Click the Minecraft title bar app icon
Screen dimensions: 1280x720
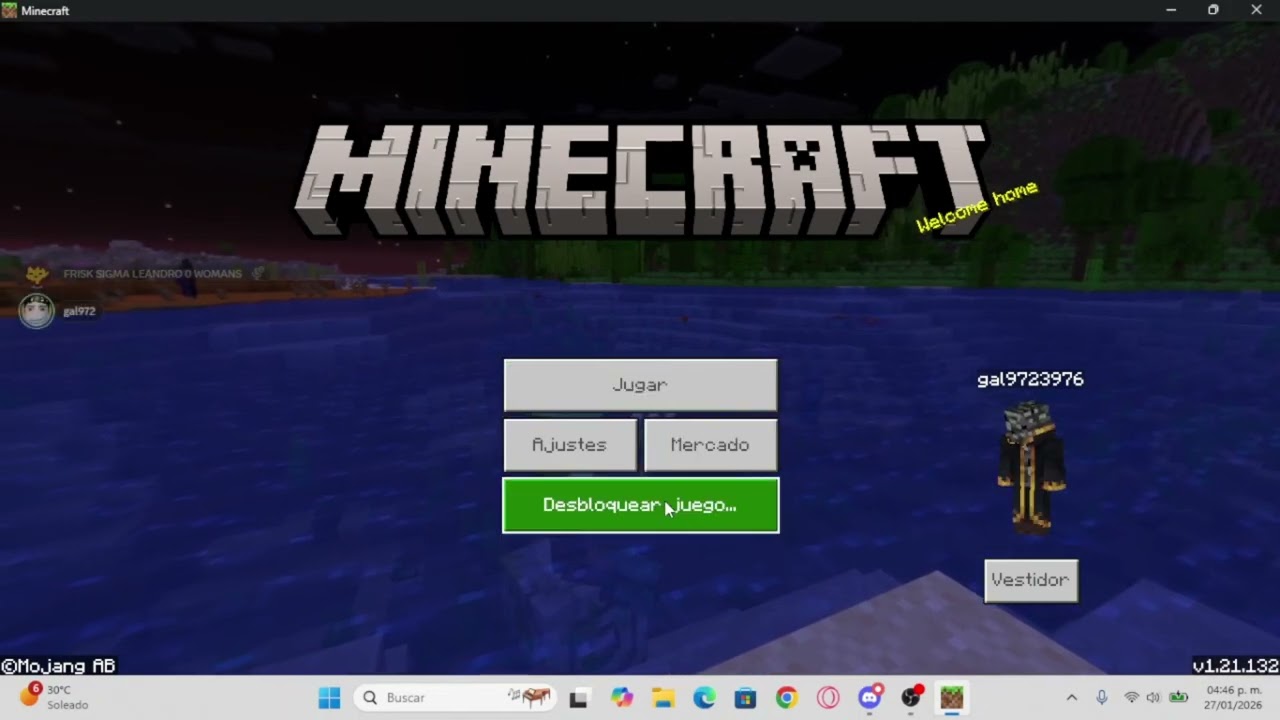[x=10, y=10]
